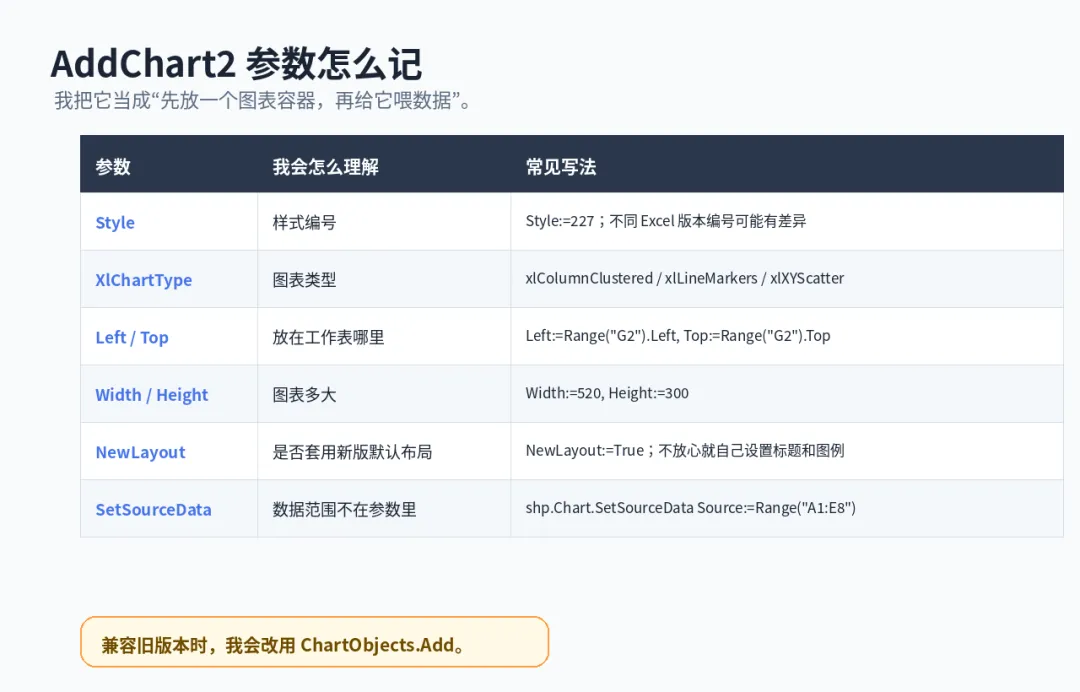Click the Width / Height parameter name

(x=152, y=395)
